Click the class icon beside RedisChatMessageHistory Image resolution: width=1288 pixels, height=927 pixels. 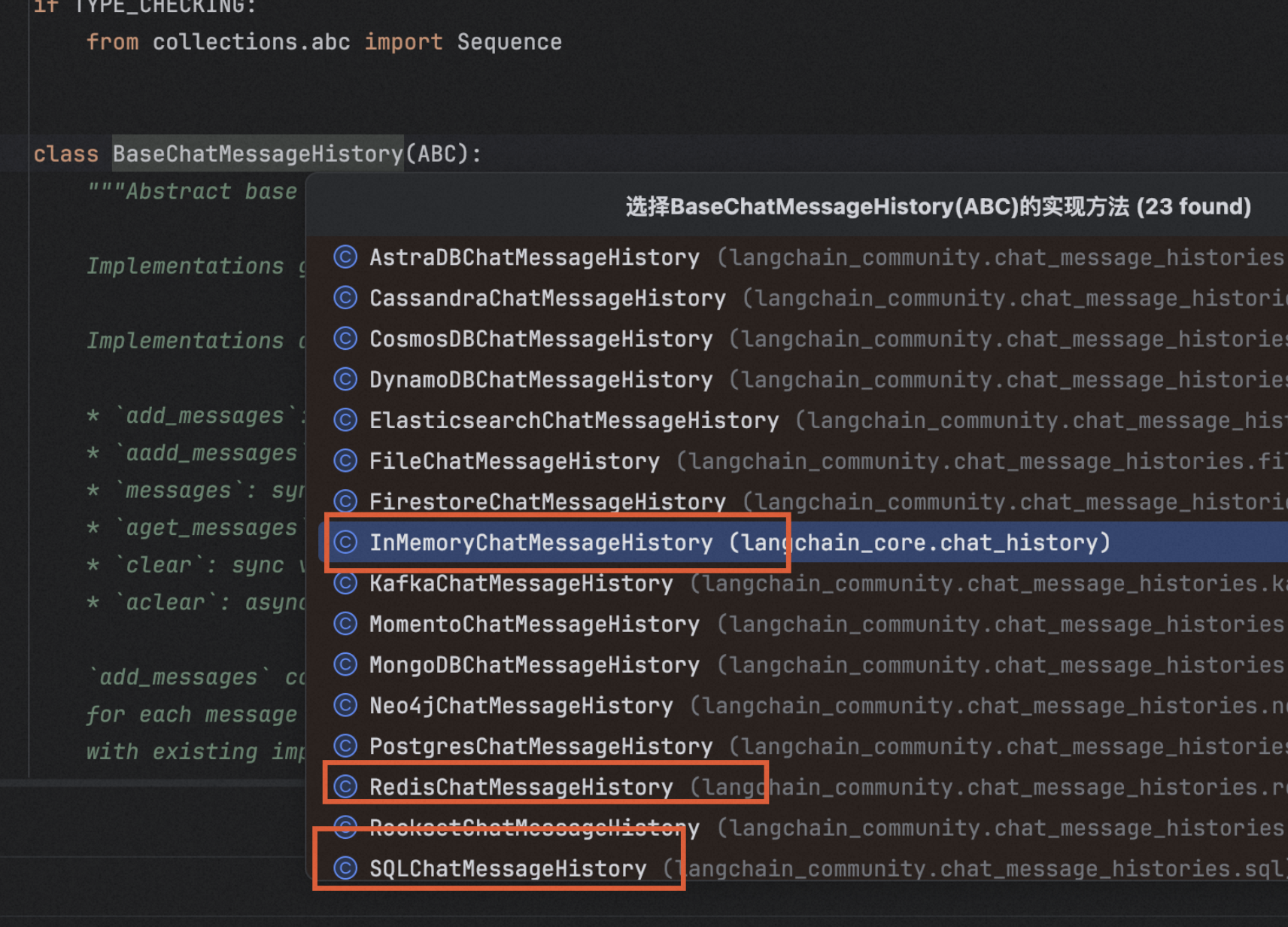[x=345, y=787]
